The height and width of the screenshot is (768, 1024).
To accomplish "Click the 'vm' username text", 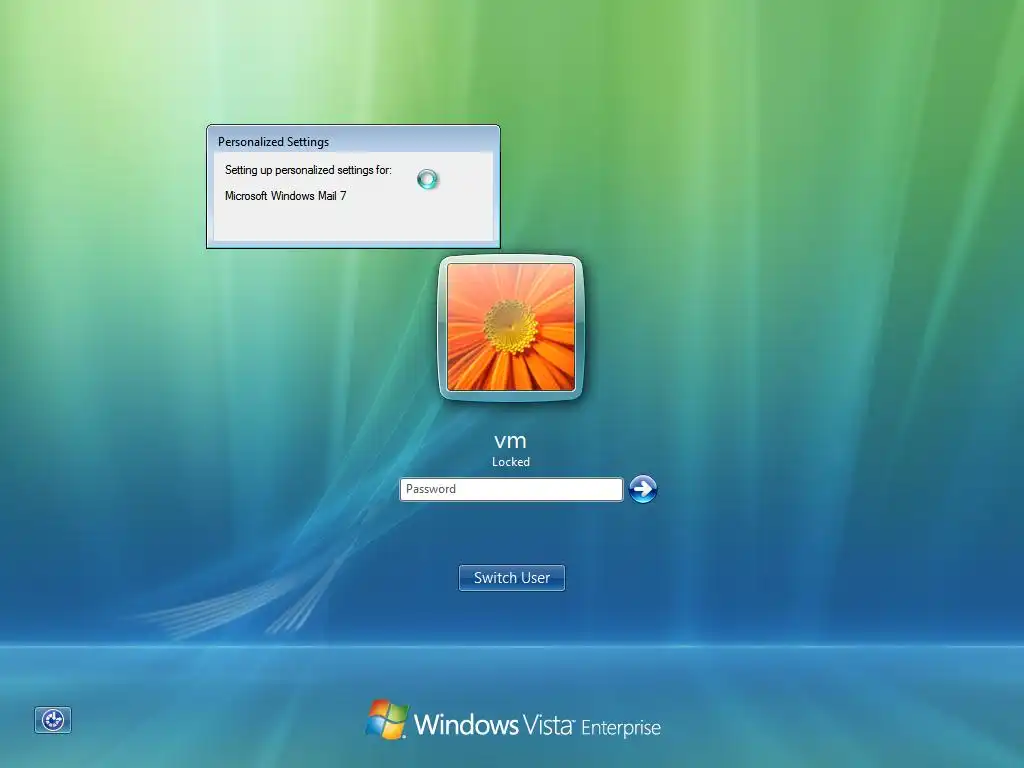I will (x=510, y=441).
